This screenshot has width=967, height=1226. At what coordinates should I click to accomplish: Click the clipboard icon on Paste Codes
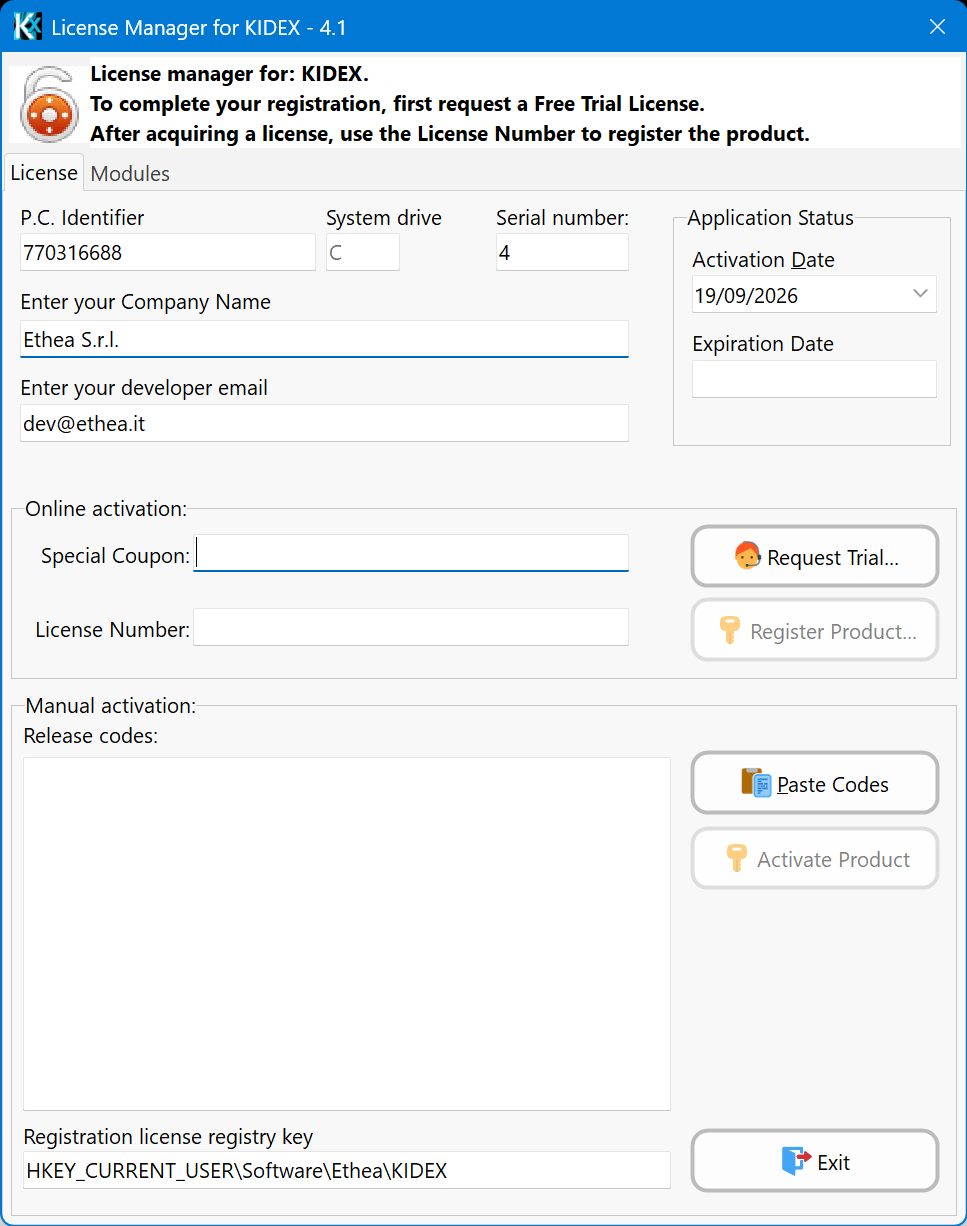pos(755,783)
